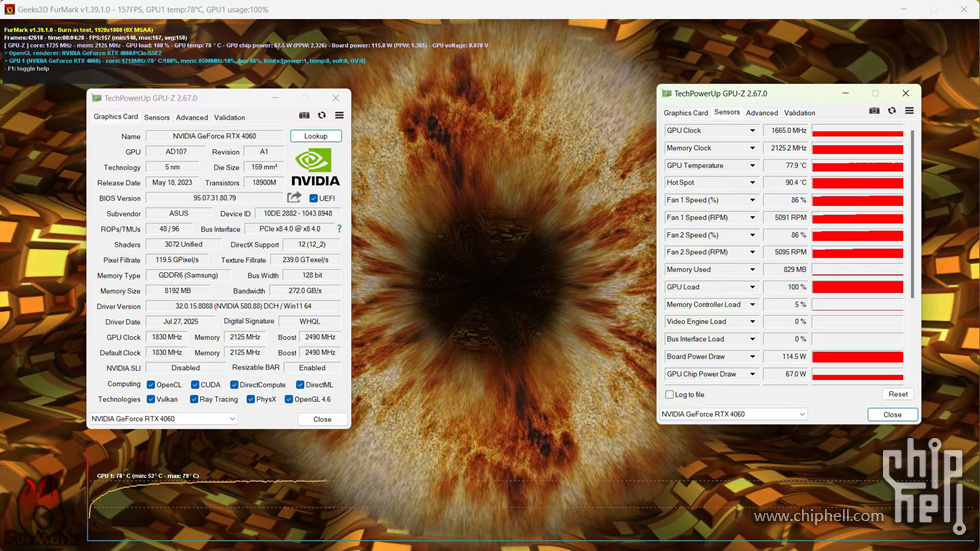Toggle the UEFI checkbox
The width and height of the screenshot is (980, 551).
(x=314, y=198)
